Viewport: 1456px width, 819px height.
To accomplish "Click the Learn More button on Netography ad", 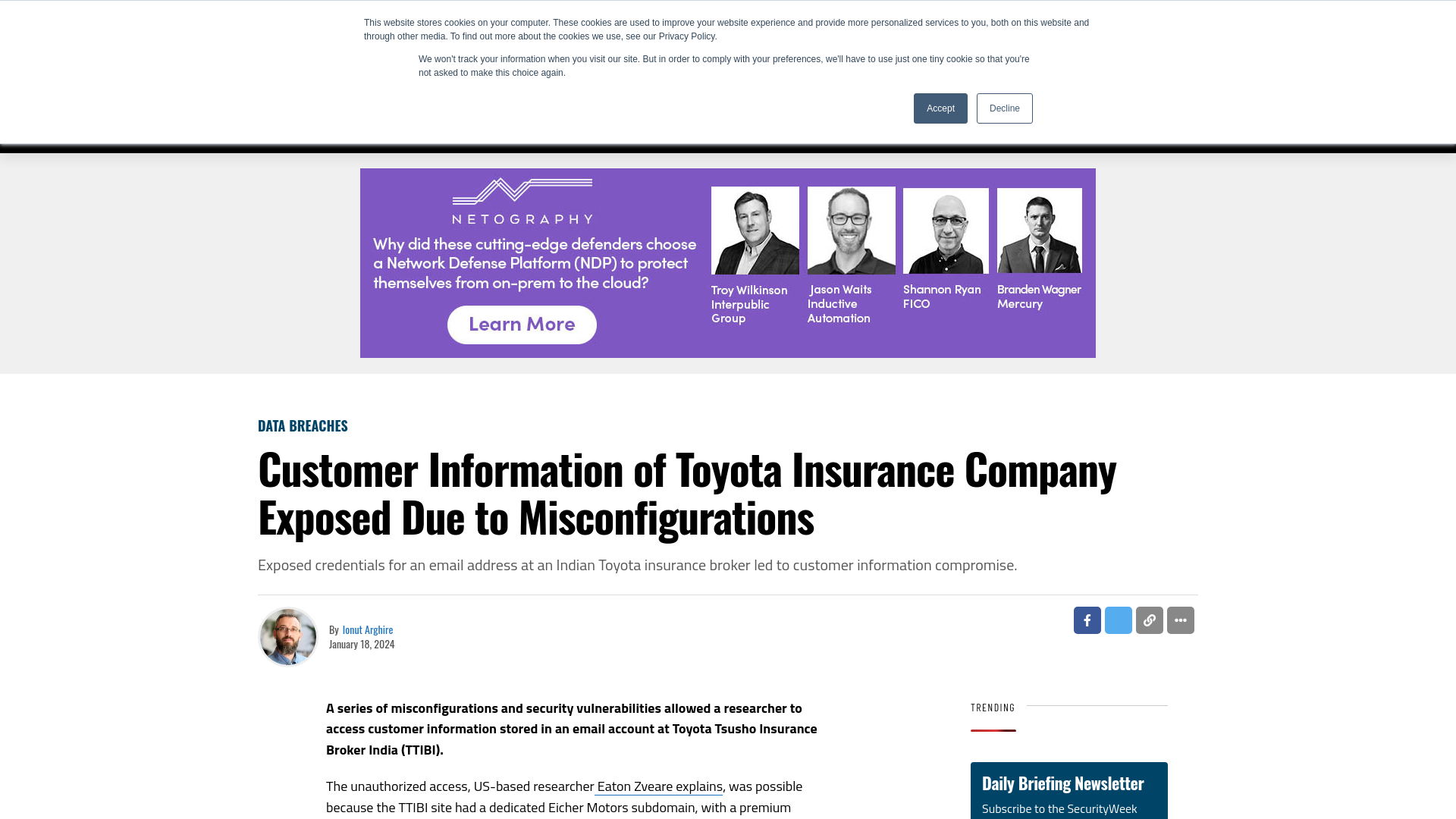I will click(521, 324).
